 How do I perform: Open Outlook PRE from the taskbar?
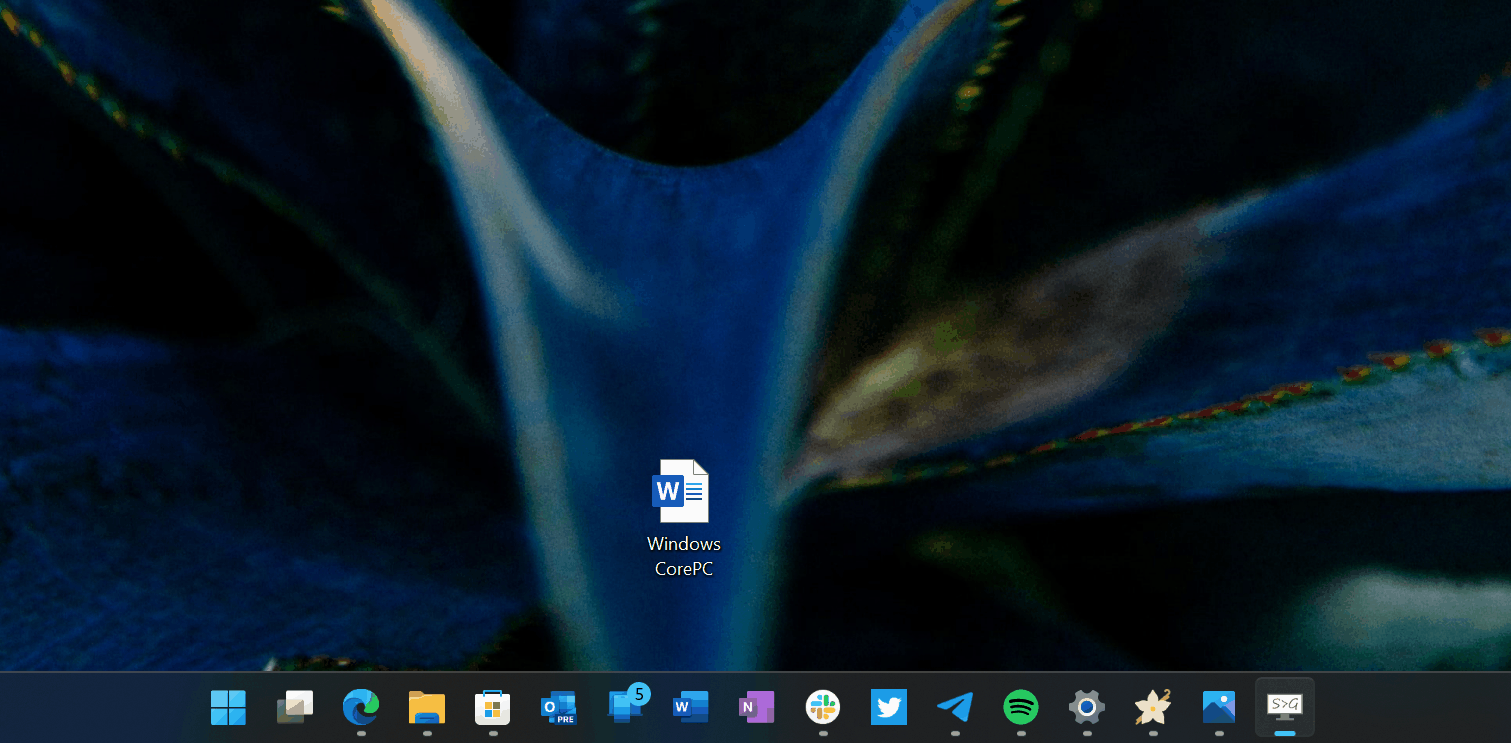558,708
